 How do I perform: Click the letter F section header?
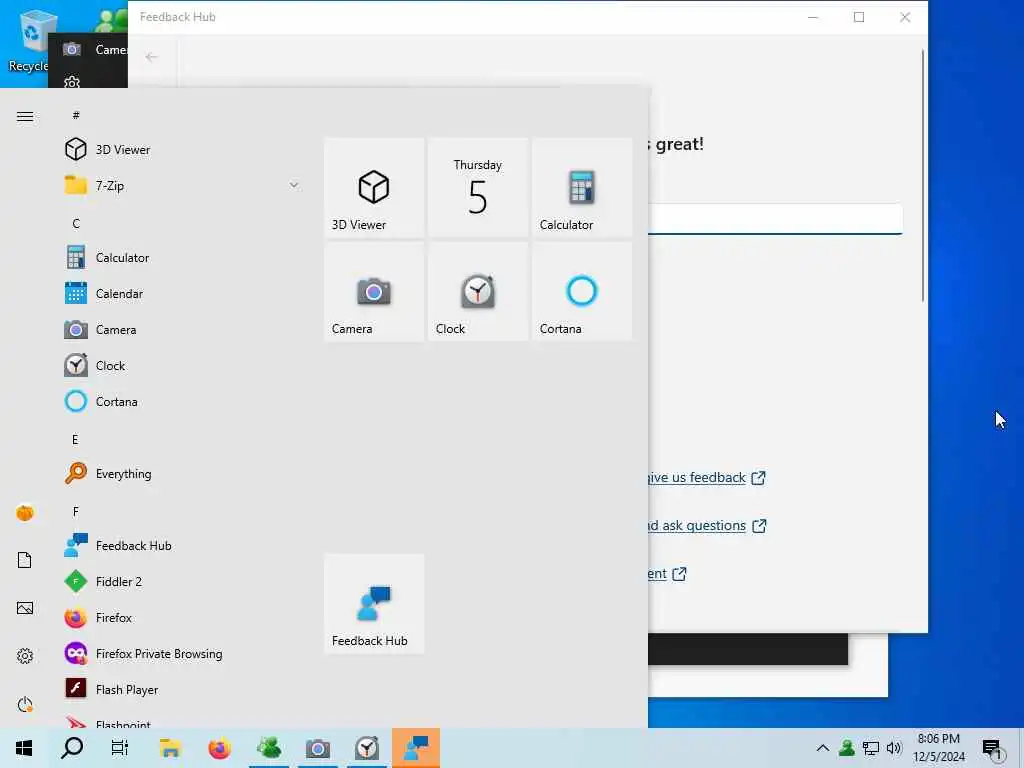tap(76, 511)
